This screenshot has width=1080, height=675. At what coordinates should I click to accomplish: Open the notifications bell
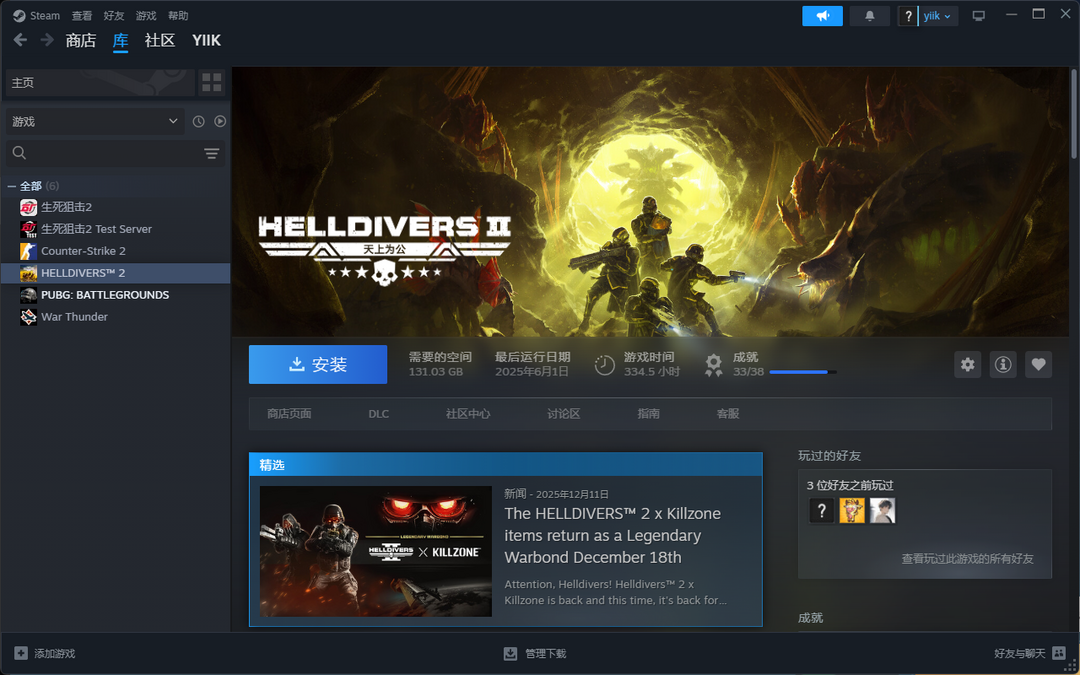[x=869, y=16]
